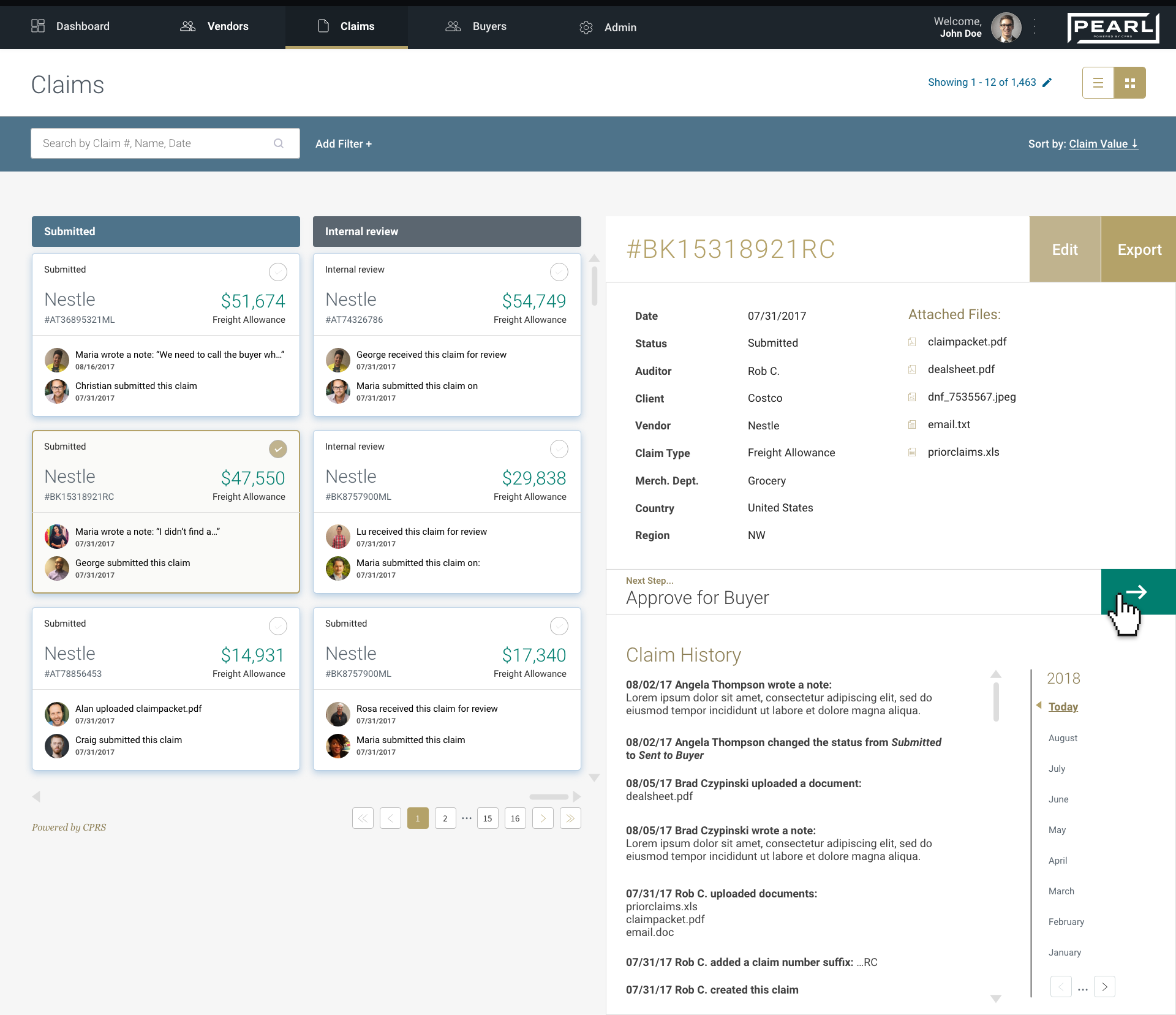This screenshot has width=1176, height=1015.
Task: Click the search magnifier icon
Action: (x=279, y=143)
